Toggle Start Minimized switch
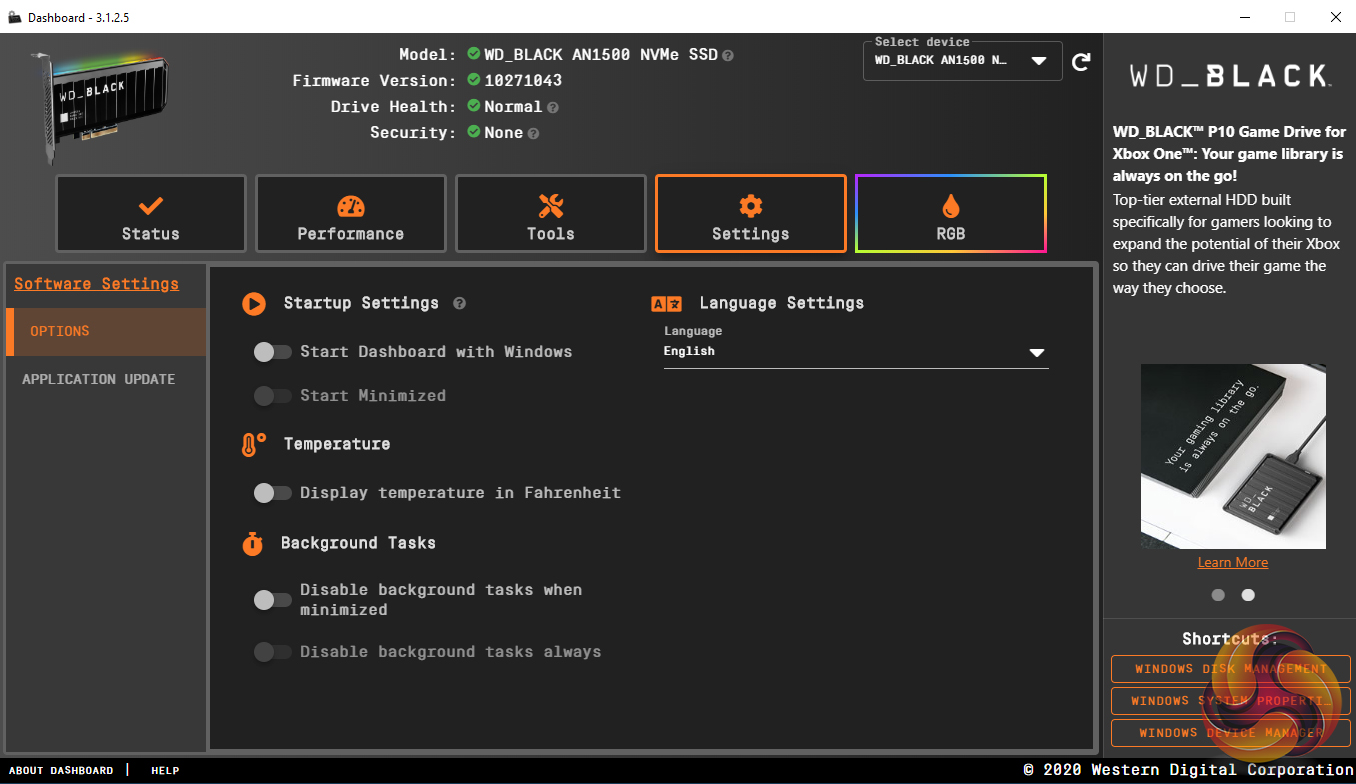This screenshot has height=784, width=1356. click(272, 396)
